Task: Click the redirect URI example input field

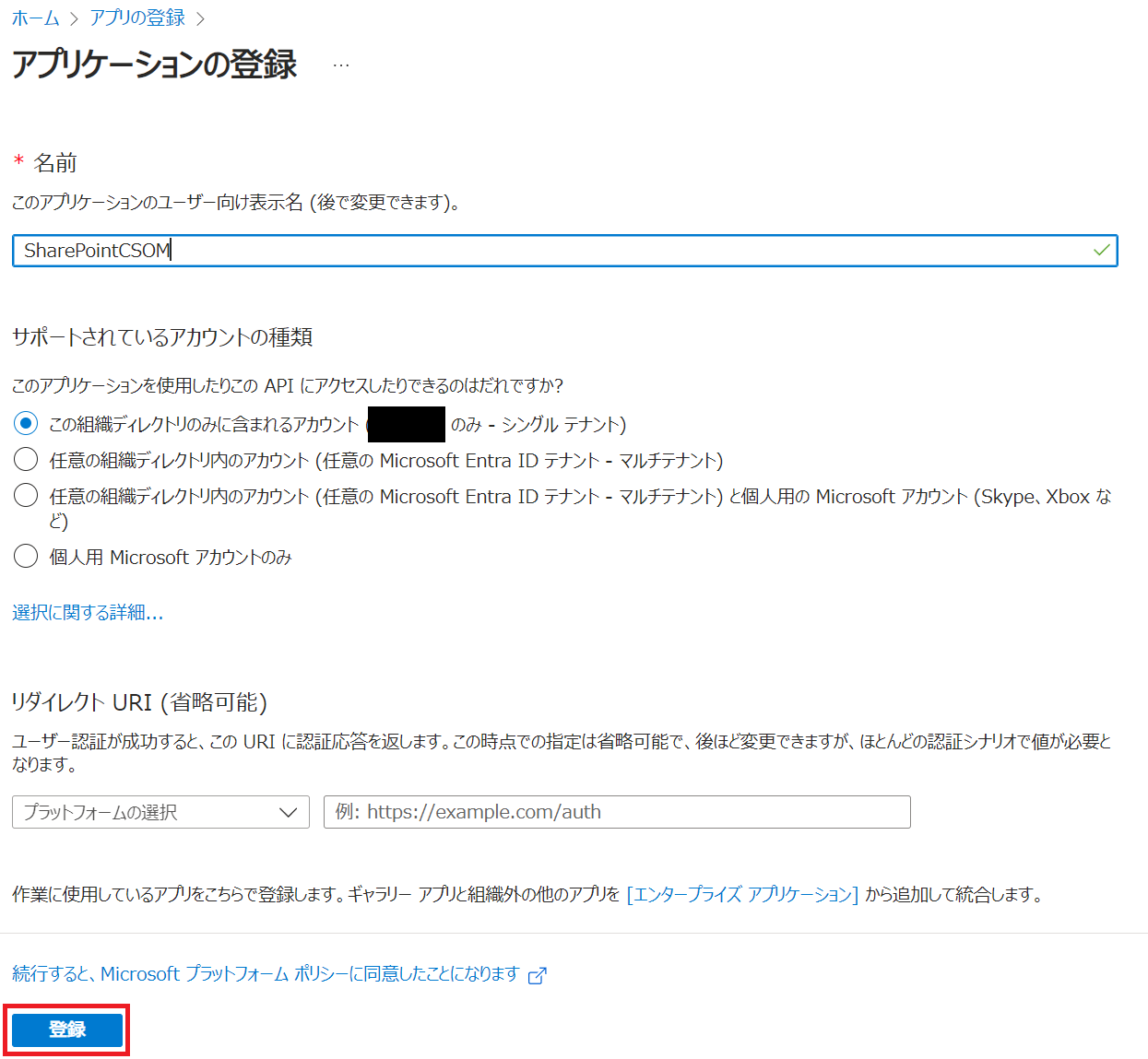Action: click(616, 812)
